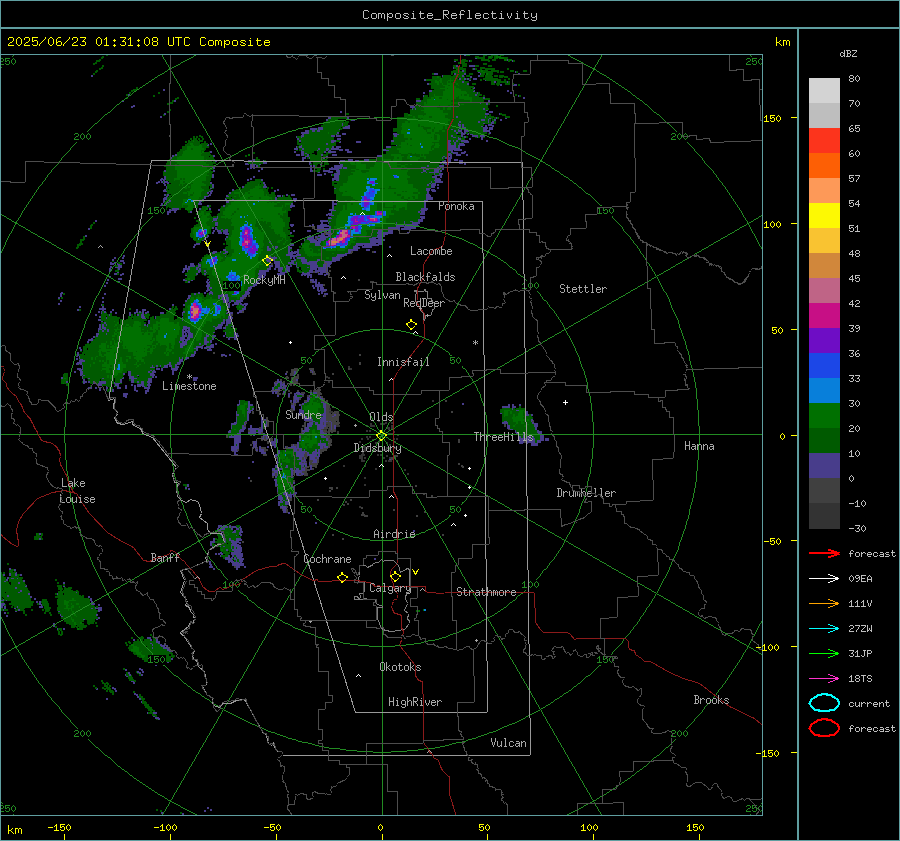
Task: Click the Brooks city label
Action: coord(711,700)
